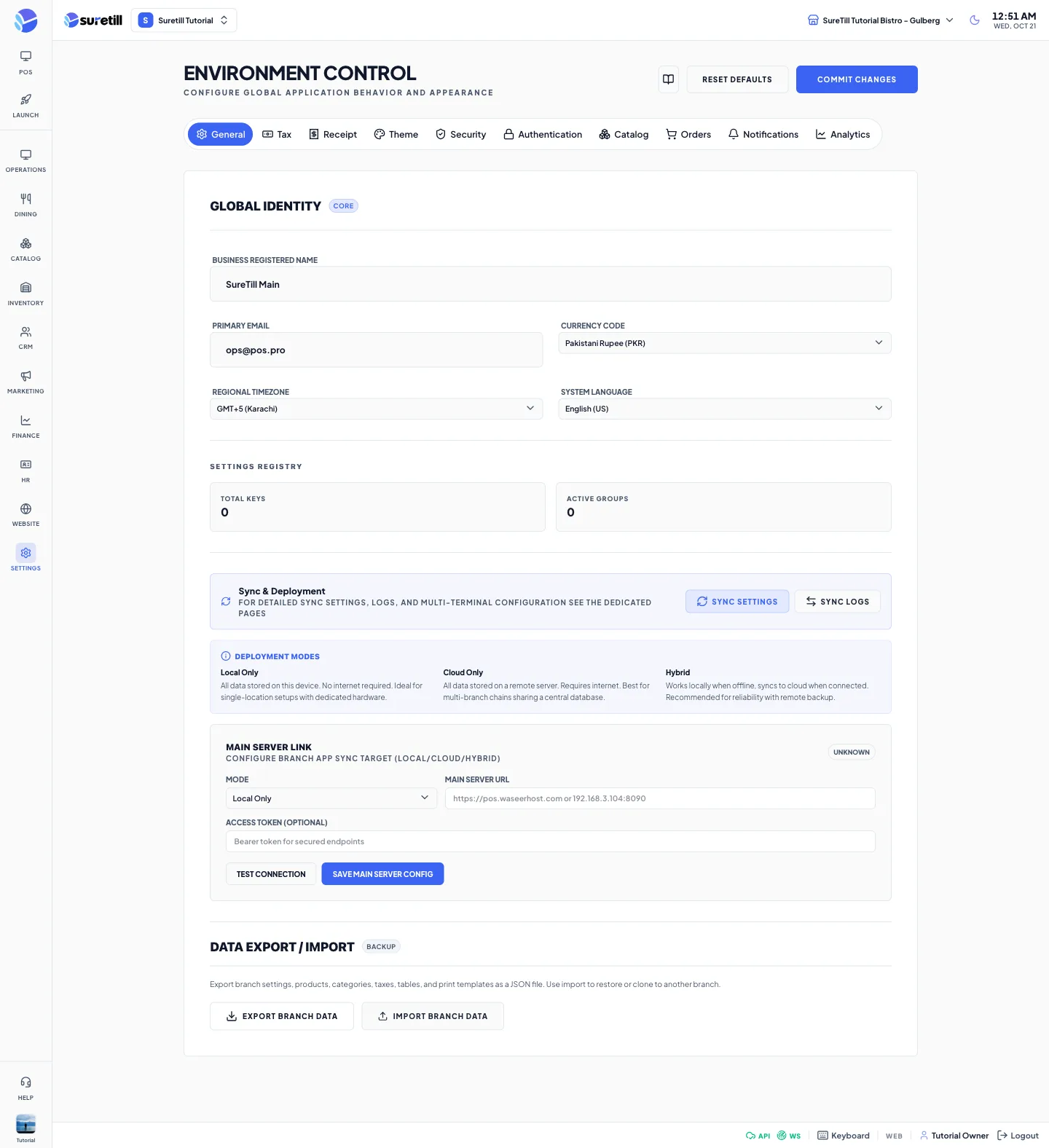The height and width of the screenshot is (1148, 1049).
Task: Click the Tutorial avatar thumbnail
Action: 25,1124
